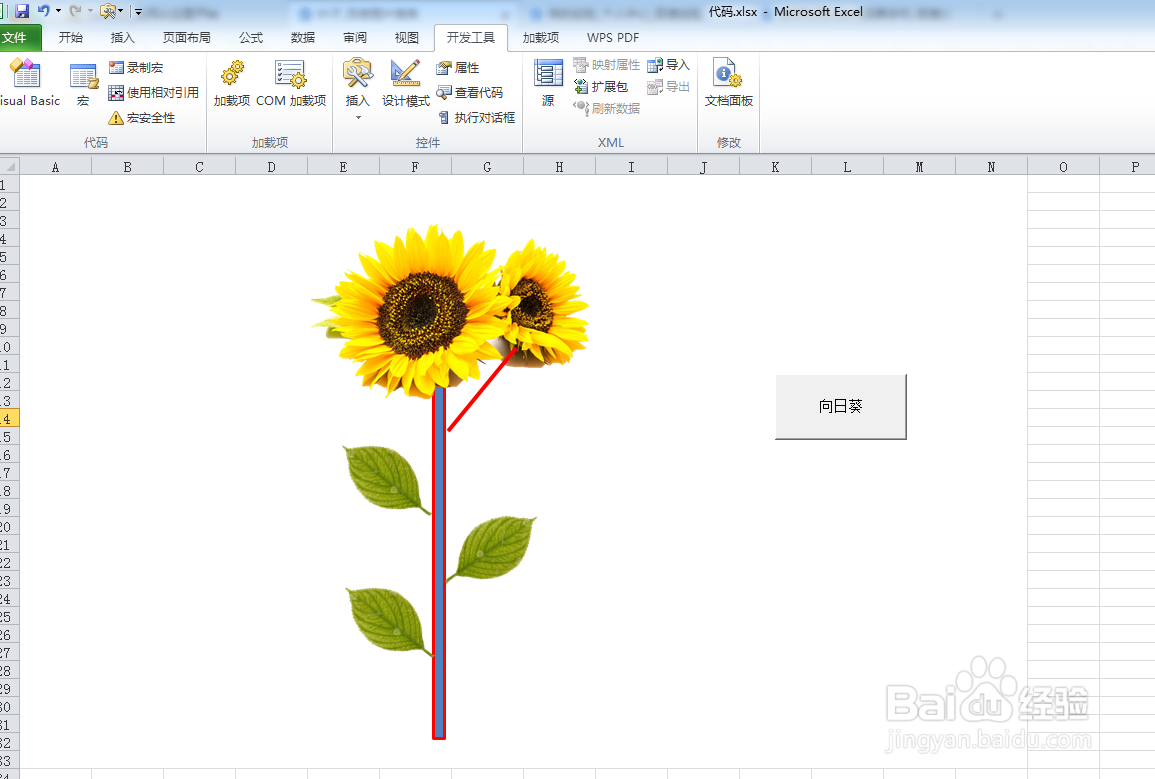Open XML Source (源) pane

(548, 82)
